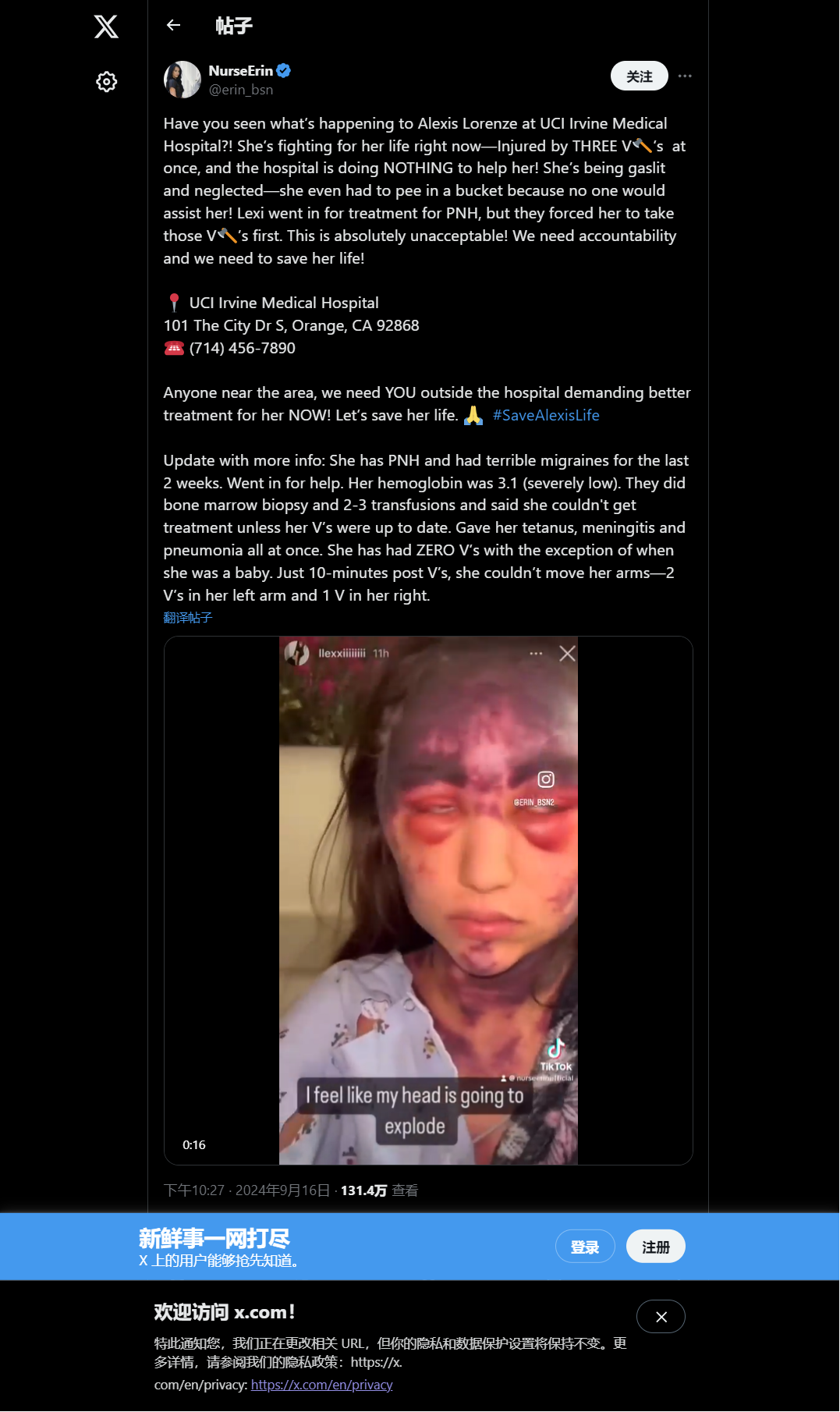Screen dimensions: 840x1412
Task: Click the post timestamp 下午10:27
Action: 193,1190
